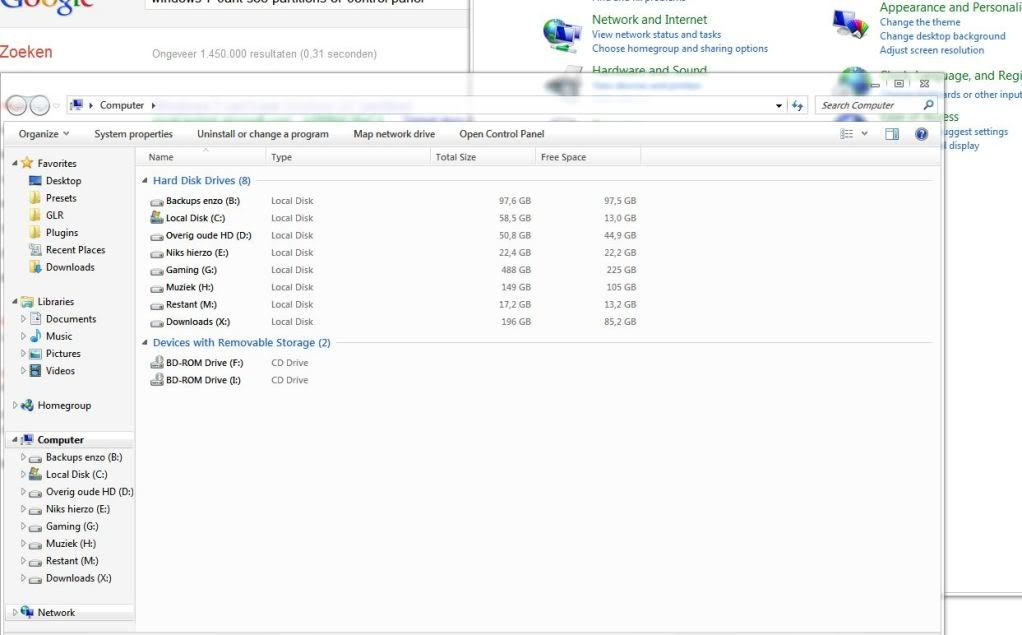Expand Backups enzo (B:) tree node
The width and height of the screenshot is (1022, 635).
24,458
